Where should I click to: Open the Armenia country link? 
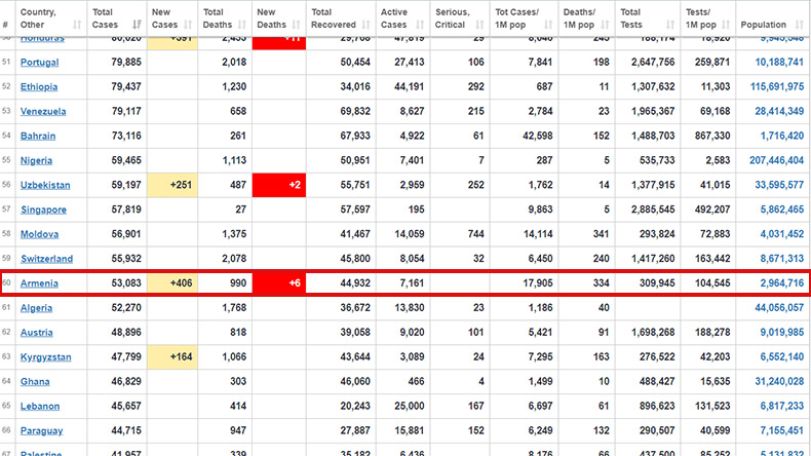pyautogui.click(x=39, y=283)
